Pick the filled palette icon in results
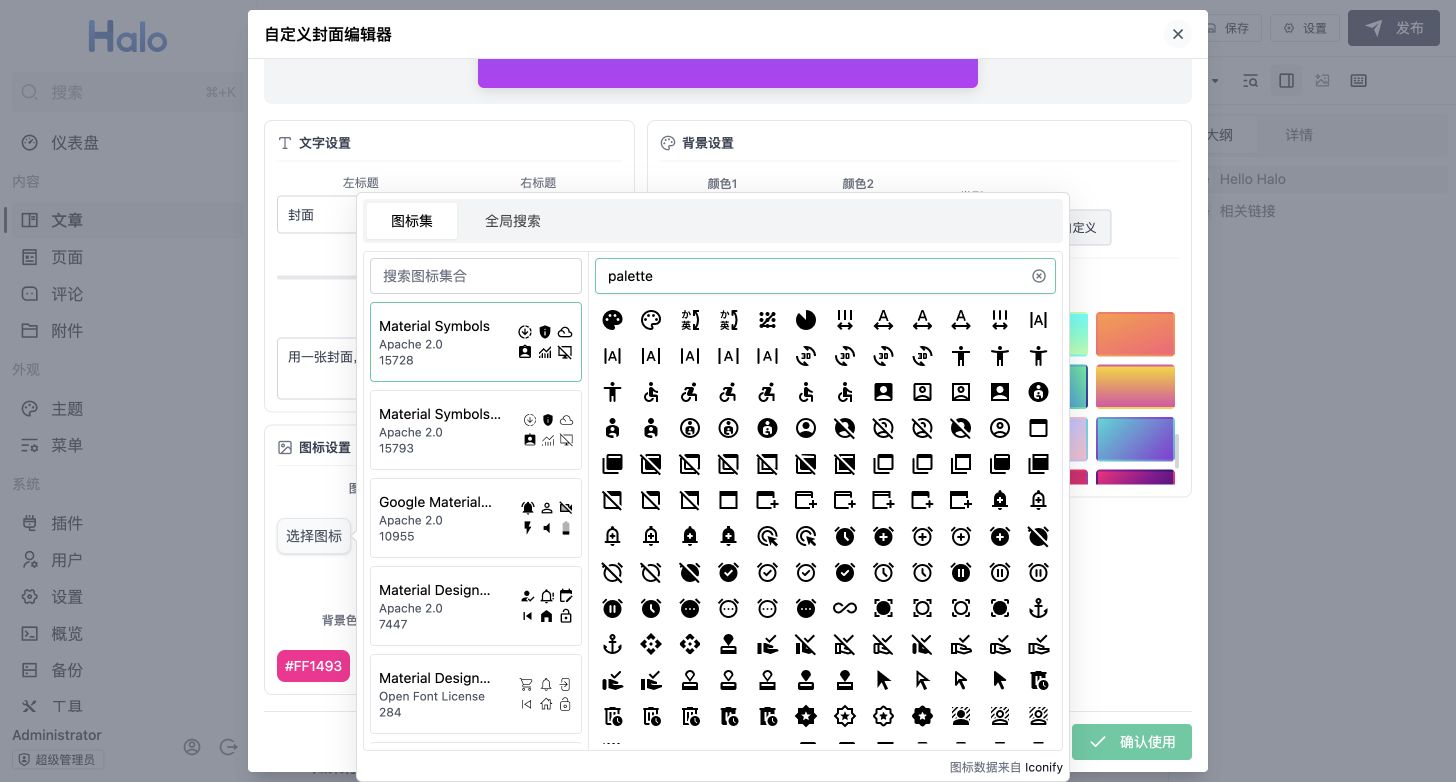 pyautogui.click(x=613, y=320)
